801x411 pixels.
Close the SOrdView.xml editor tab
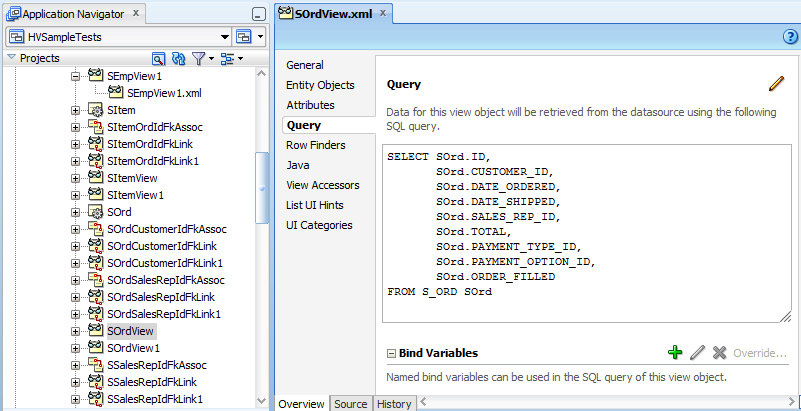383,13
